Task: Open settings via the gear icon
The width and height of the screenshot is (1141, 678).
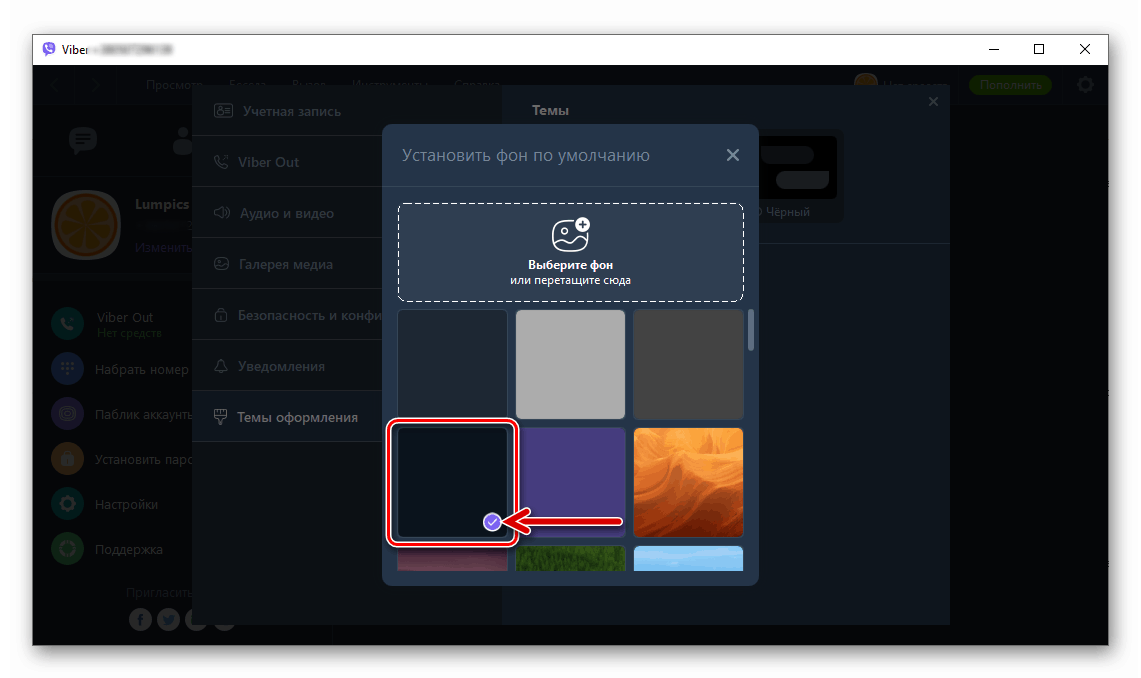Action: click(x=1085, y=85)
